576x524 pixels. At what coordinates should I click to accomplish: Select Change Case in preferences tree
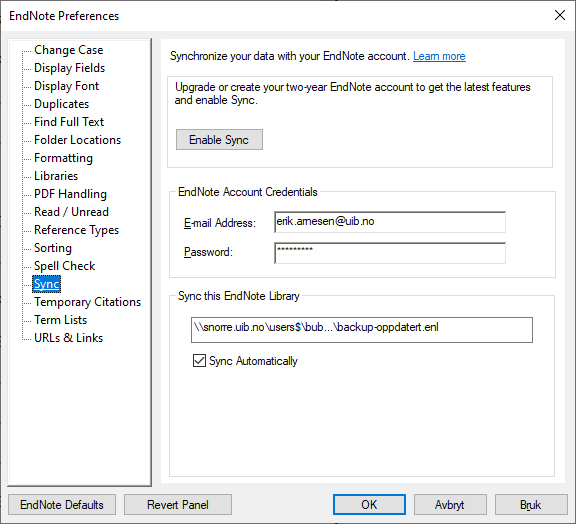coord(69,50)
